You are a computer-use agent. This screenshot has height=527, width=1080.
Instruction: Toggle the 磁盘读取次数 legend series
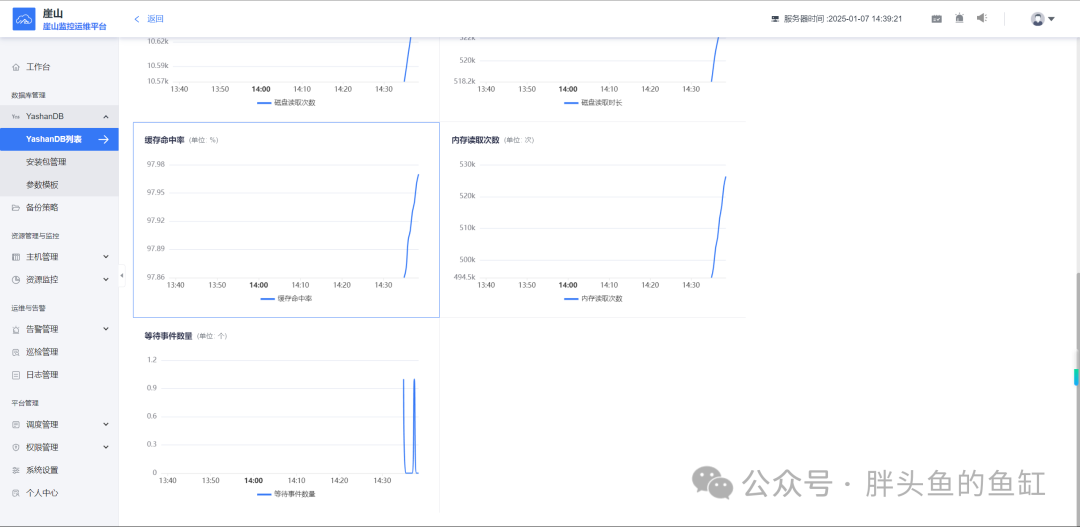[286, 103]
